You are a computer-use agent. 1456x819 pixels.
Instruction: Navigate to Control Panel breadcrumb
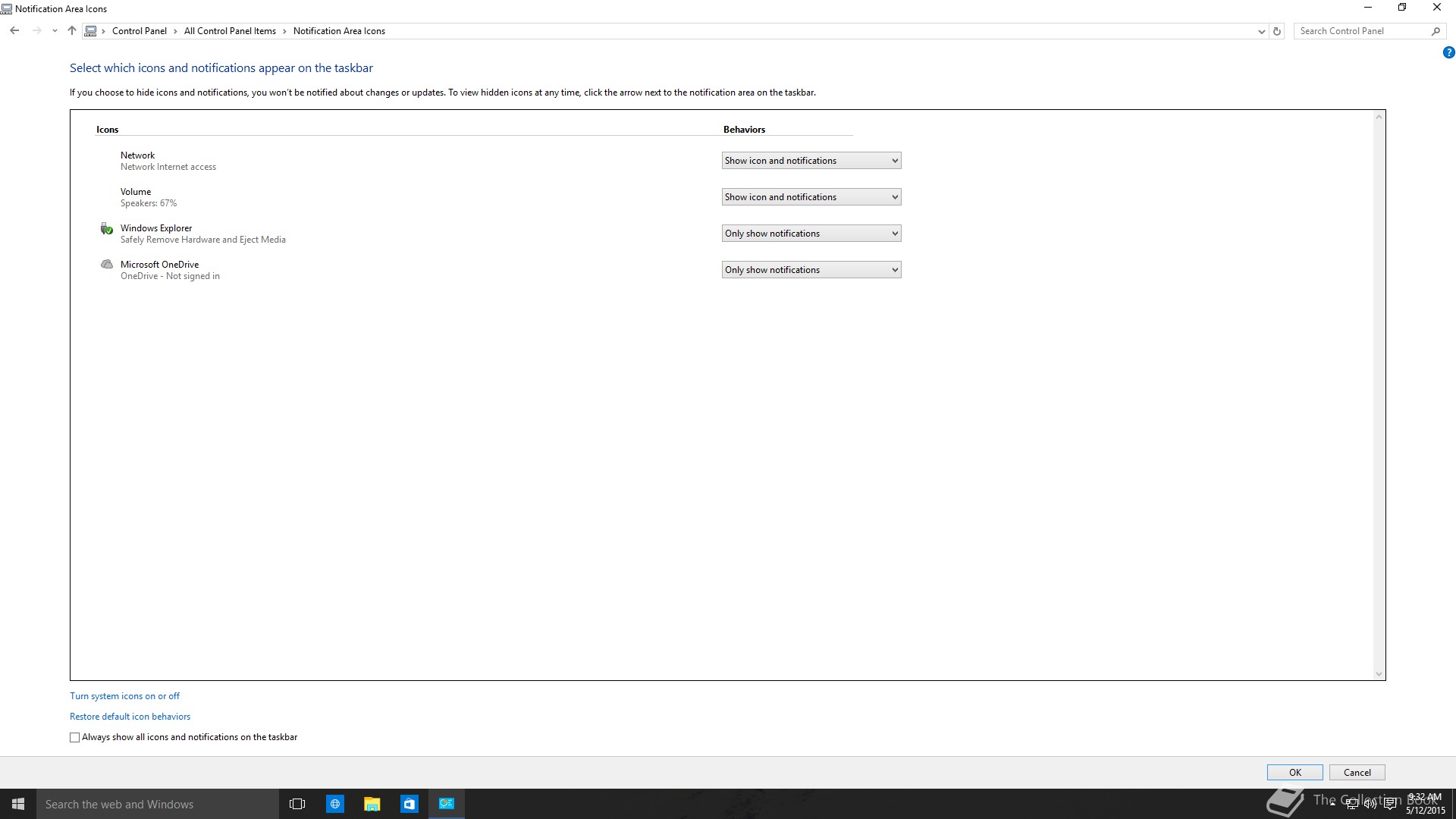pyautogui.click(x=140, y=31)
